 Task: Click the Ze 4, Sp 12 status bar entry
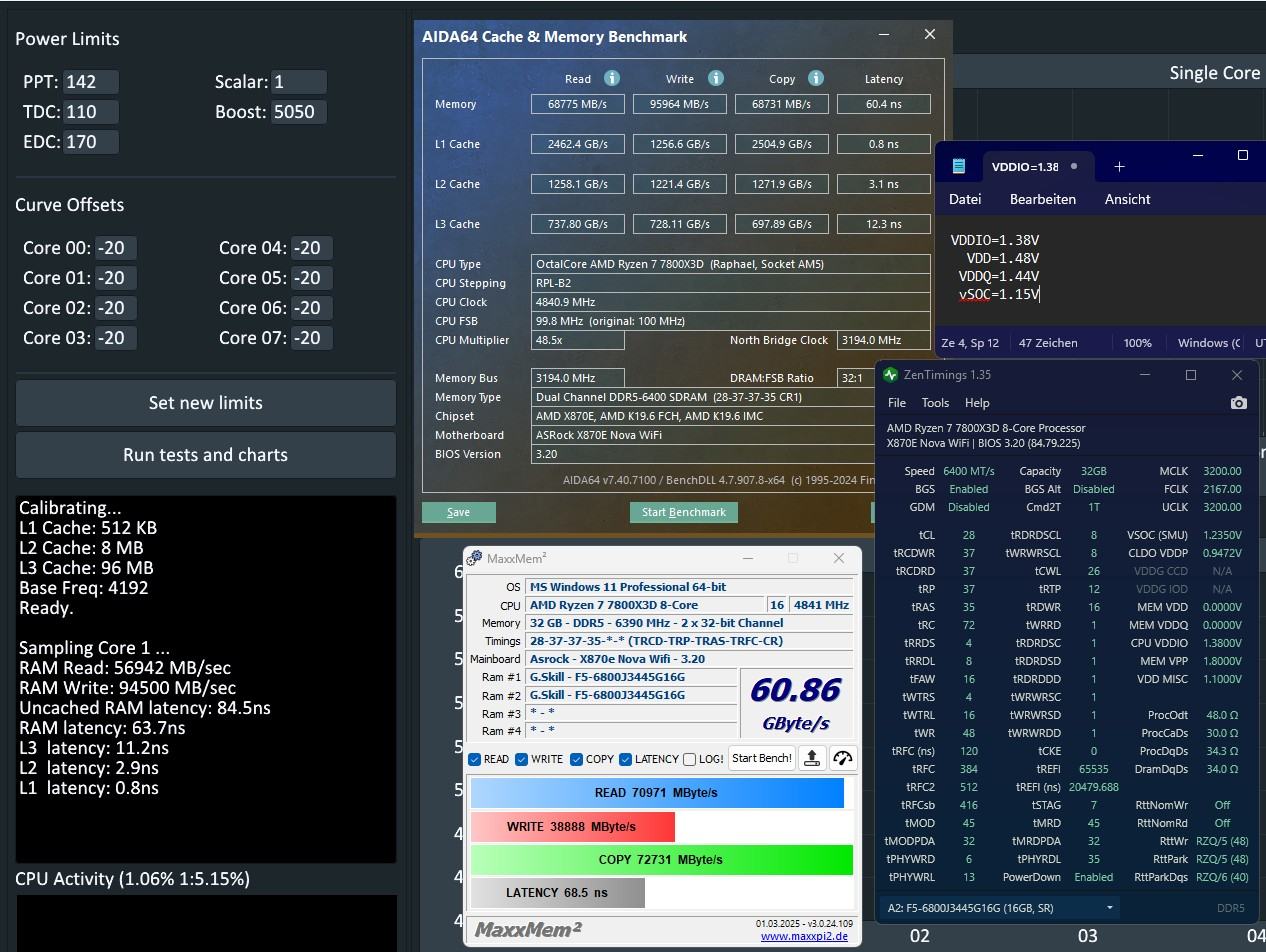click(x=970, y=343)
